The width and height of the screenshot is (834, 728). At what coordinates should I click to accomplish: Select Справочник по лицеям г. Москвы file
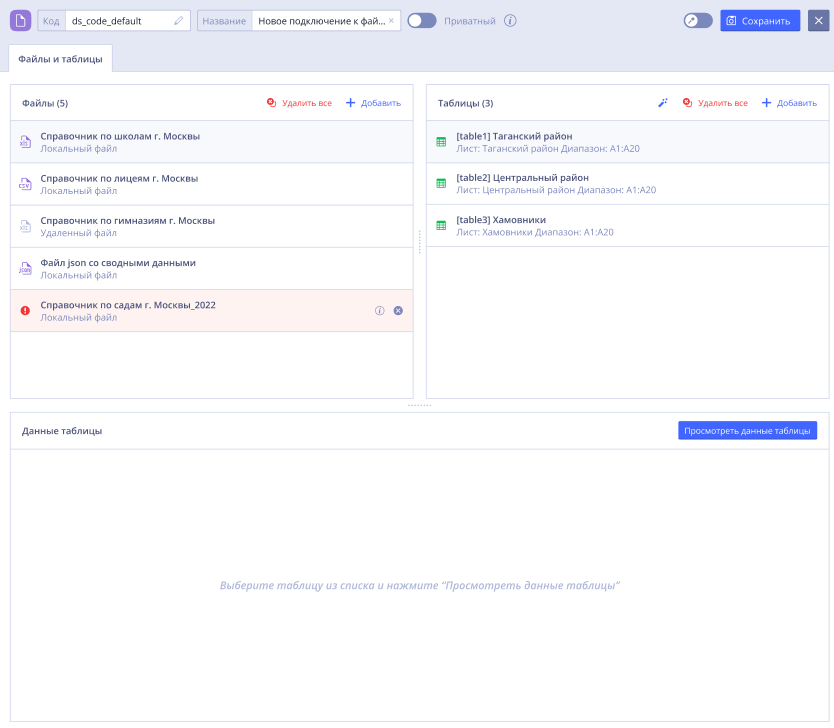click(x=212, y=184)
